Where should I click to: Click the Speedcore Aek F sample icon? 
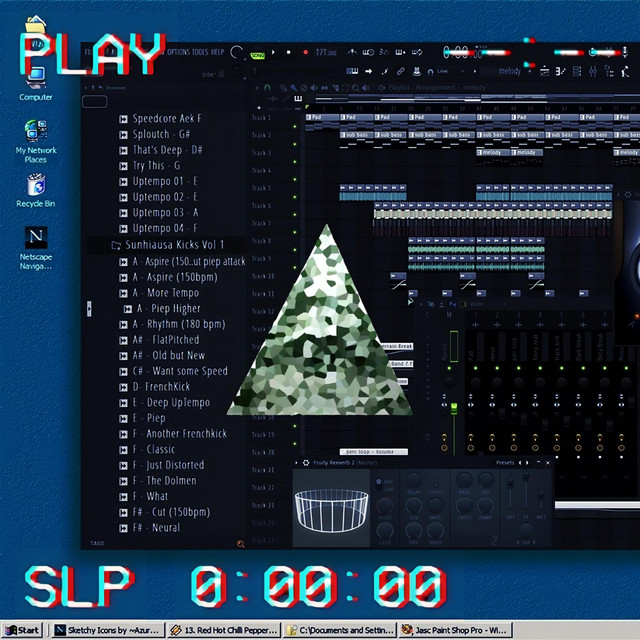[x=121, y=118]
